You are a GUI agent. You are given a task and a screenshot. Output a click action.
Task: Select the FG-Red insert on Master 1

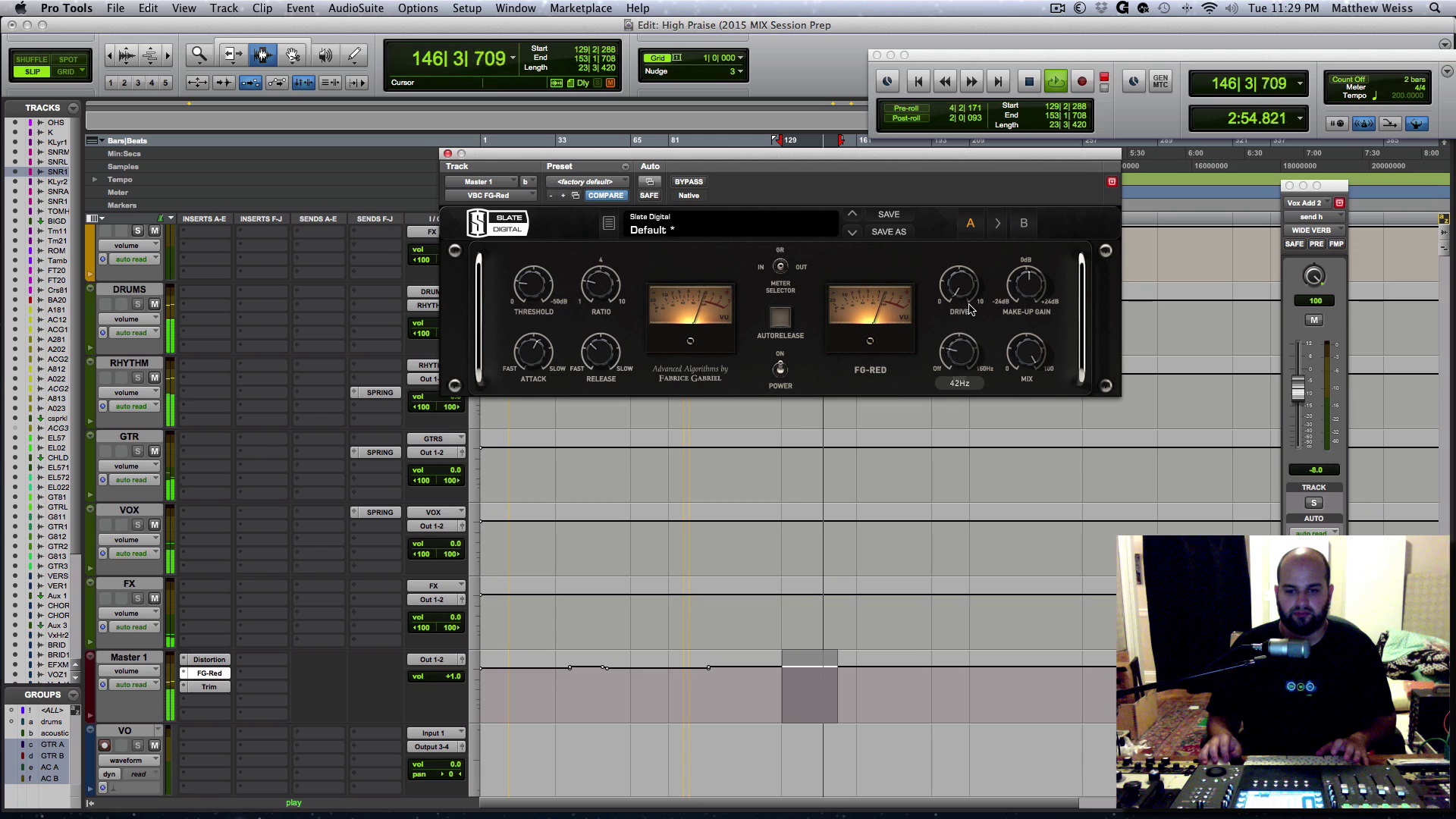point(209,673)
